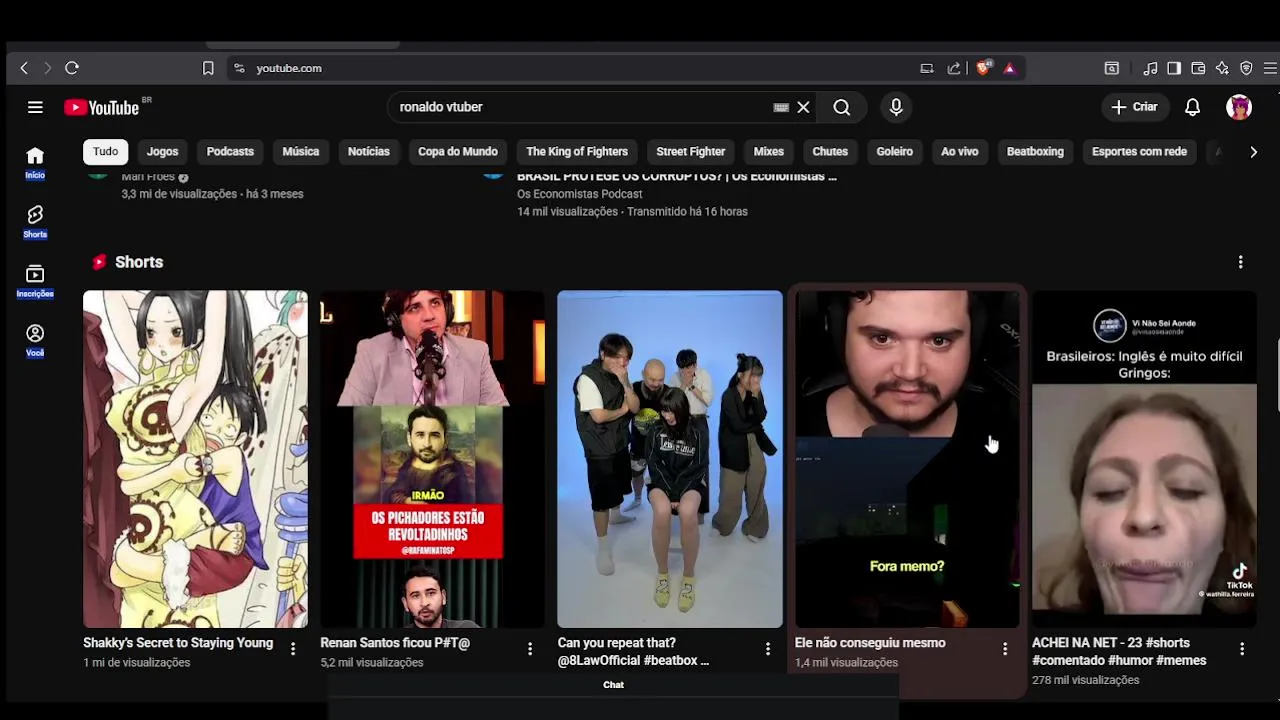View site information icon in address bar
This screenshot has height=720, width=1280.
(239, 68)
